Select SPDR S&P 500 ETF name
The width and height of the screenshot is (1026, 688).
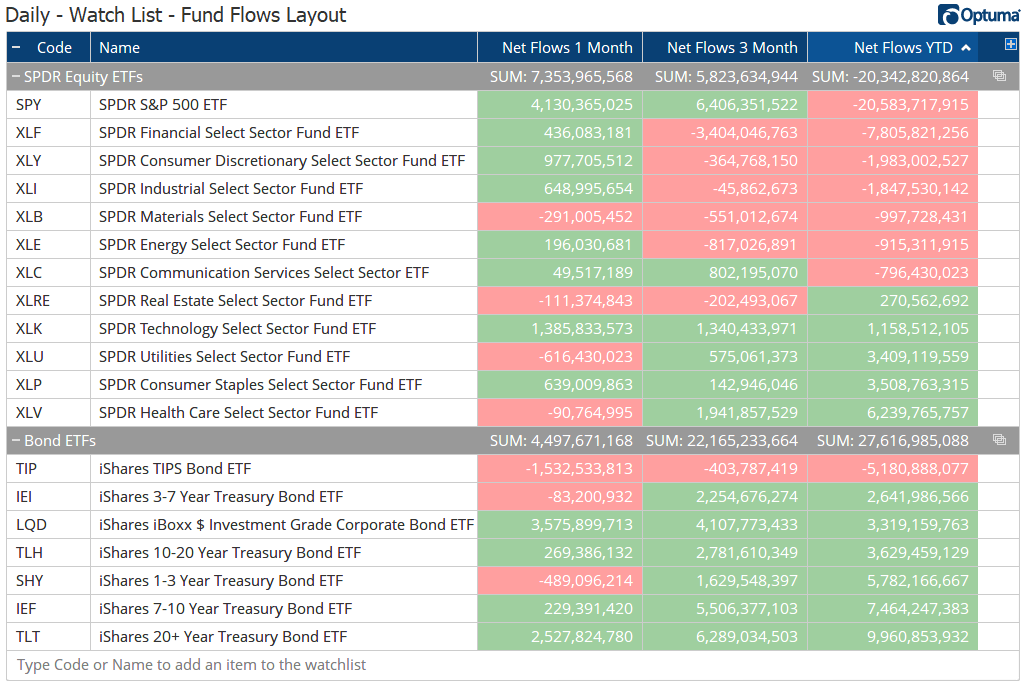pyautogui.click(x=163, y=105)
